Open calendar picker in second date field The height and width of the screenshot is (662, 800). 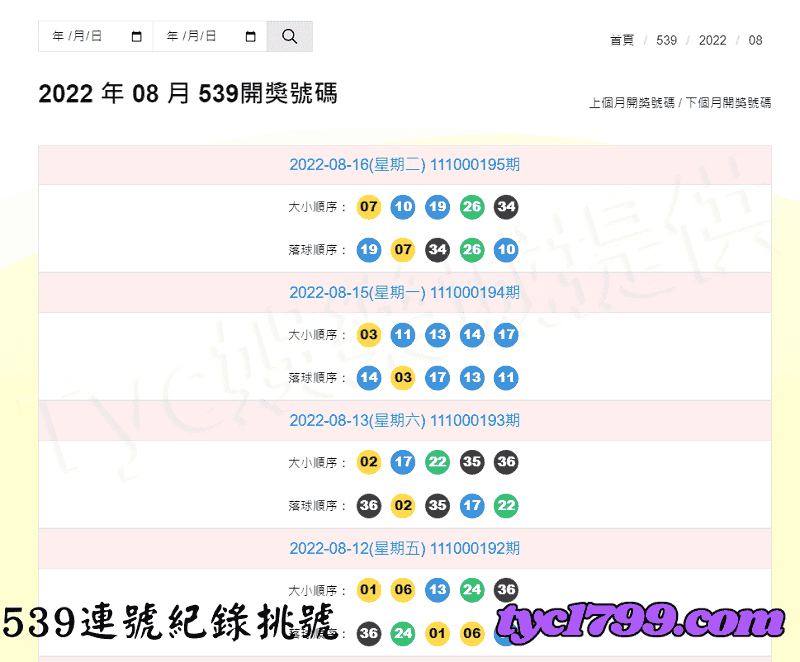(x=251, y=37)
